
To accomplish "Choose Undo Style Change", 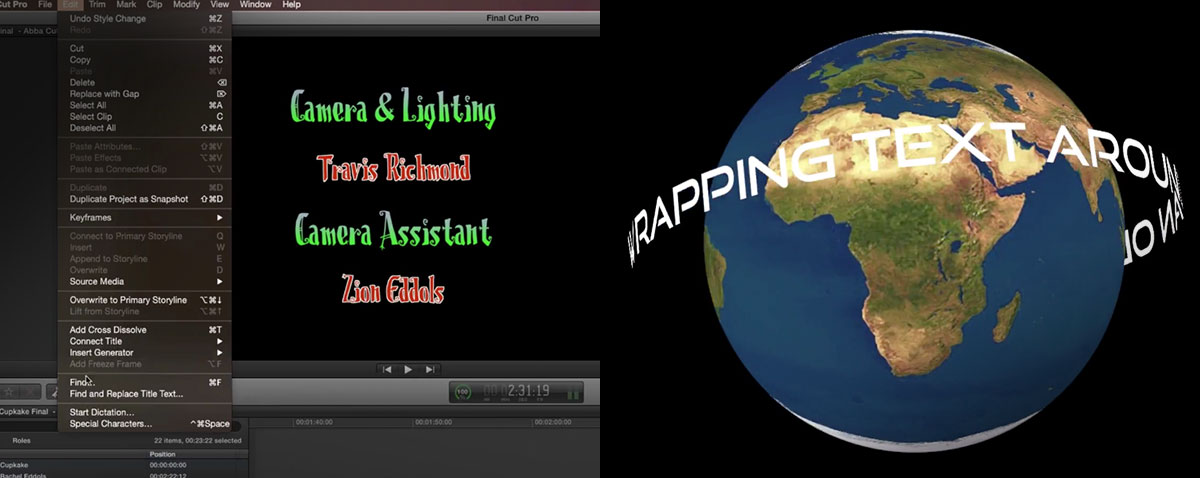I will [x=145, y=18].
